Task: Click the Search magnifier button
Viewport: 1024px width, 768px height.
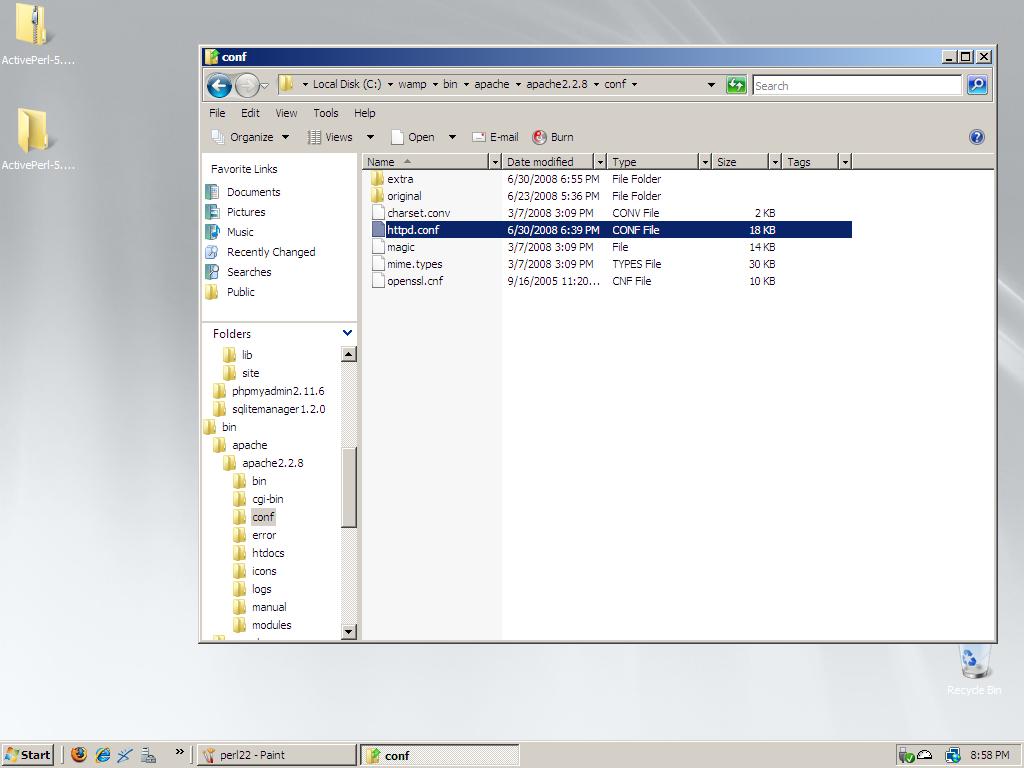Action: click(x=977, y=85)
